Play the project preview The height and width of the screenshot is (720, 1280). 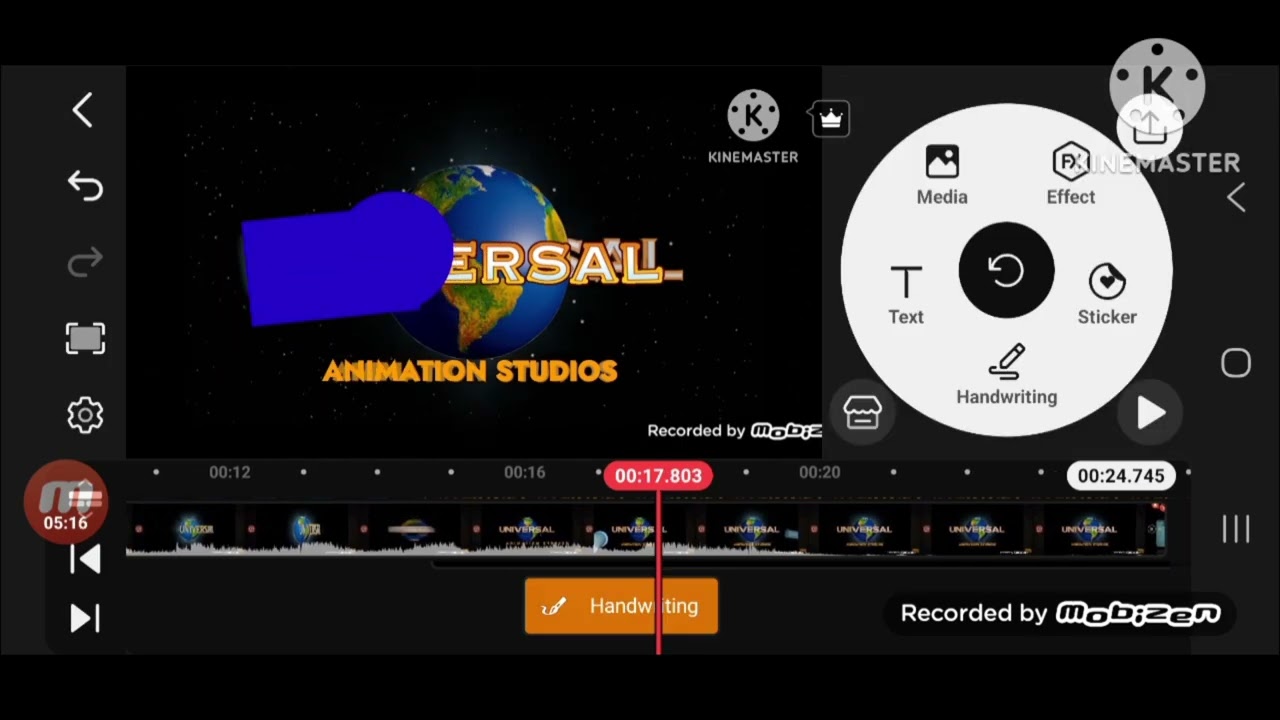(1151, 413)
